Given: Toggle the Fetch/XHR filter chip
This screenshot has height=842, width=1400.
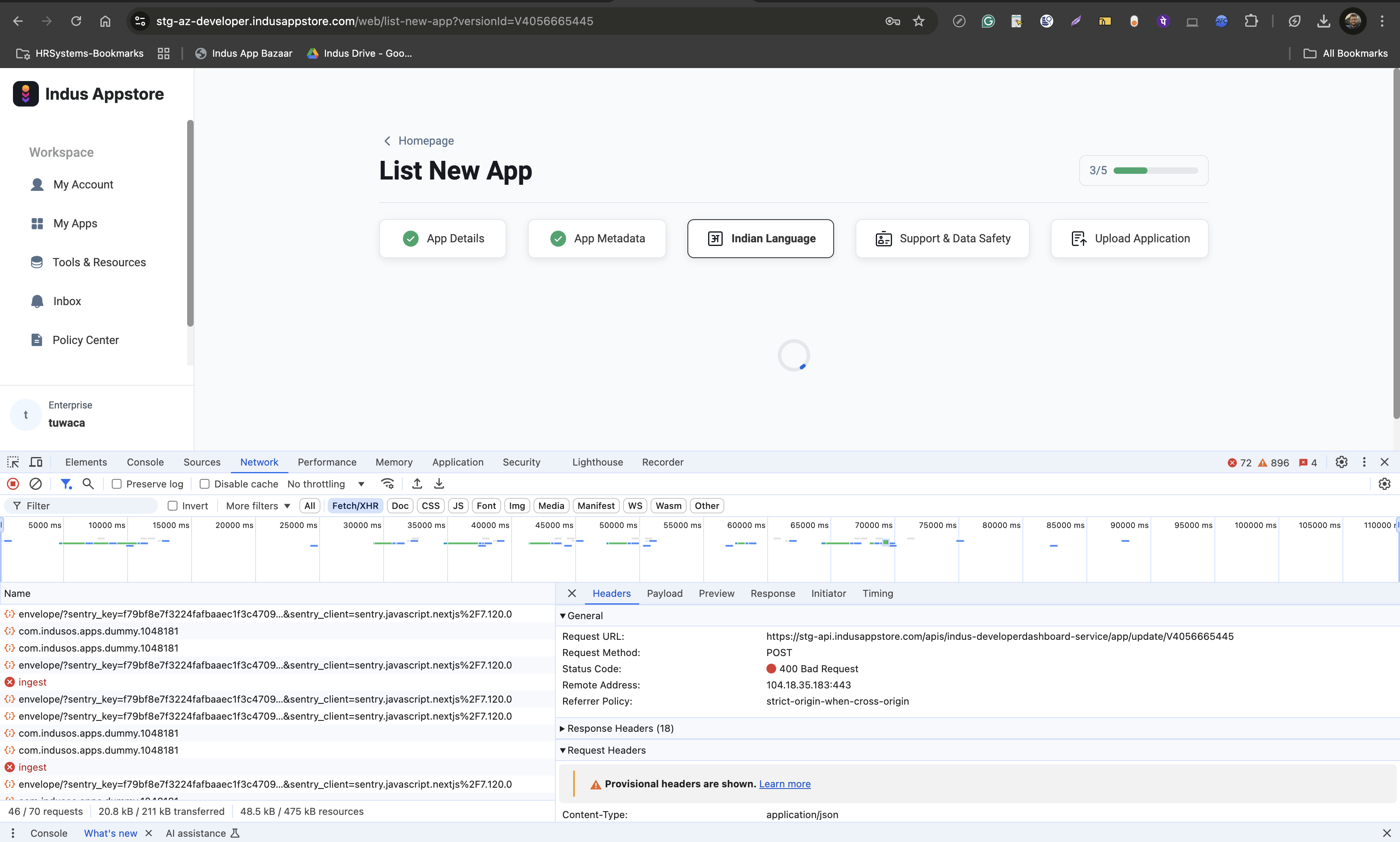Looking at the screenshot, I should tap(355, 506).
